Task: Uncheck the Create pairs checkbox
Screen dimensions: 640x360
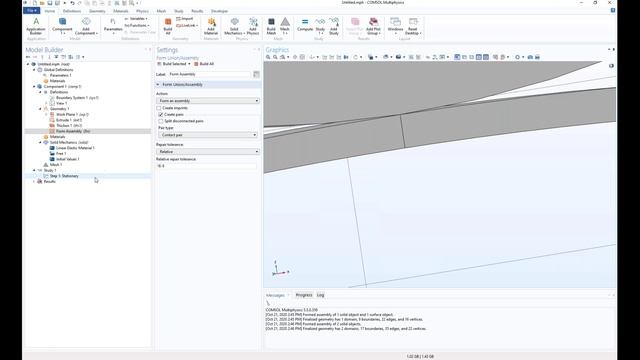Action: click(160, 115)
